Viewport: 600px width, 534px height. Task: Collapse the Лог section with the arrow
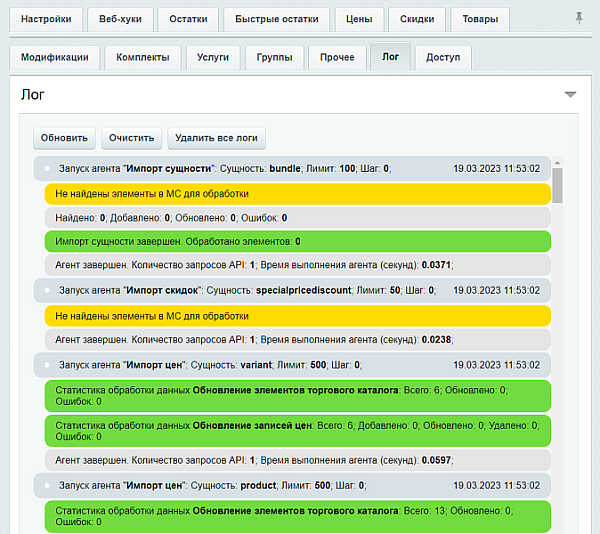(570, 95)
